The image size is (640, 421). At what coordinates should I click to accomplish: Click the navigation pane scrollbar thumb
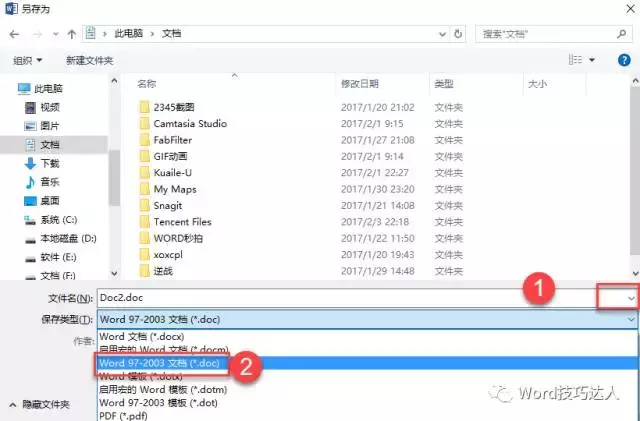[115, 178]
